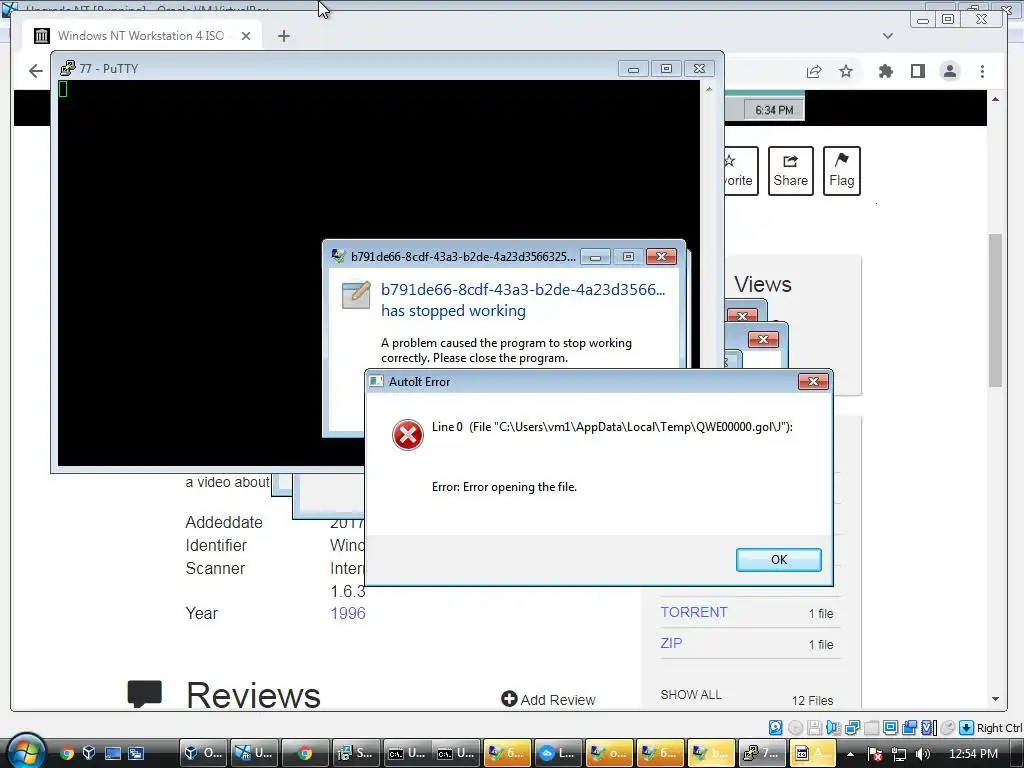Open Chrome extensions puzzle icon
Screen dimensions: 1024x768
pyautogui.click(x=886, y=71)
